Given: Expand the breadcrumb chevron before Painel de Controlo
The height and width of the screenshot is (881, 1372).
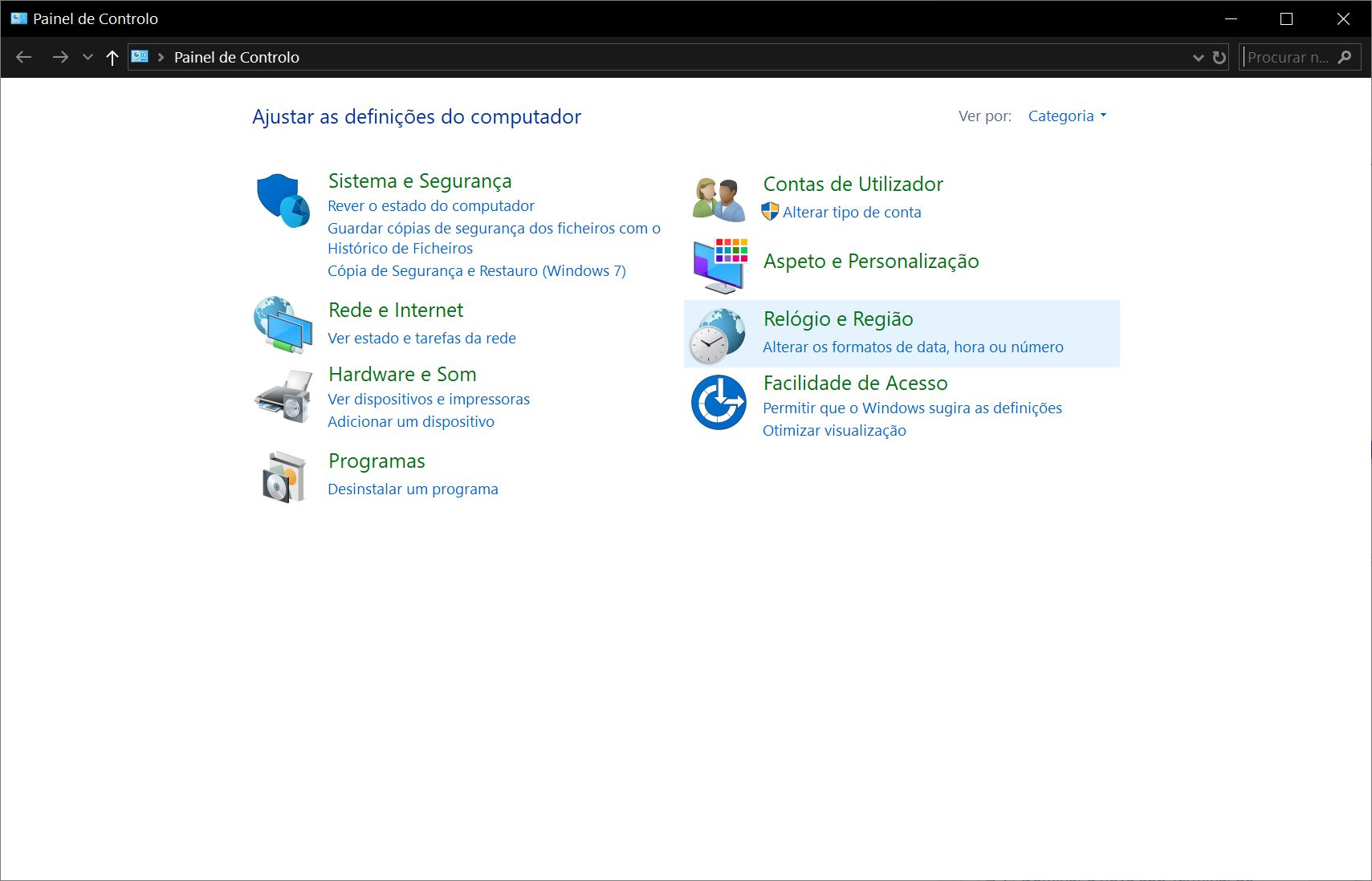Looking at the screenshot, I should point(161,57).
